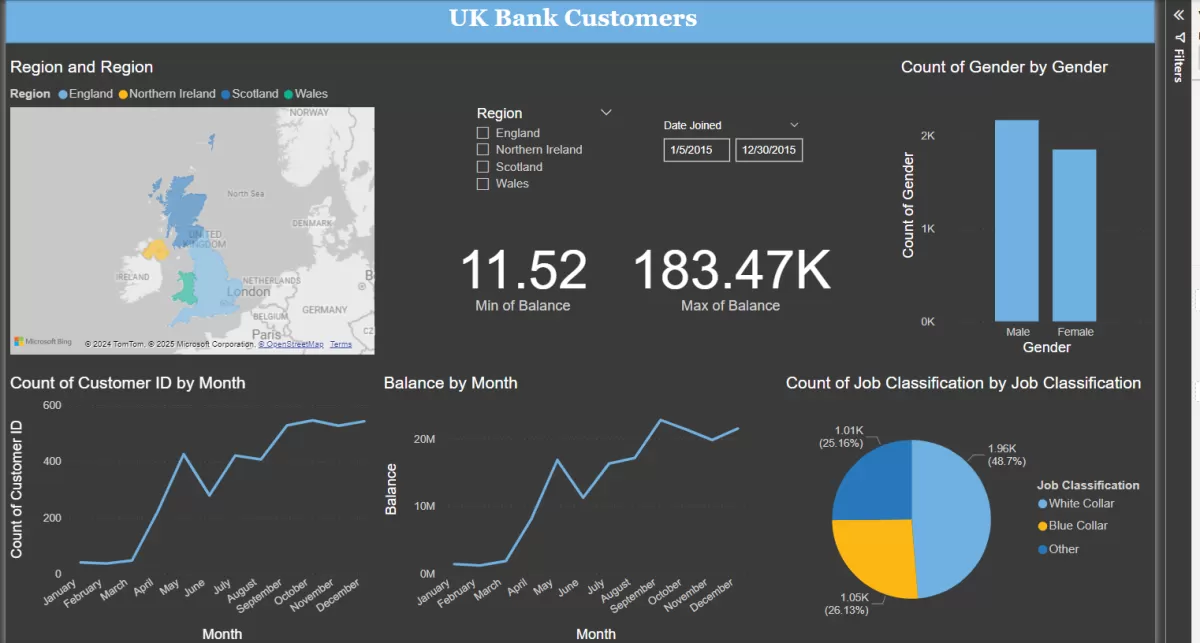Click Count of Job Classification chart title
1200x643 pixels.
tap(963, 383)
